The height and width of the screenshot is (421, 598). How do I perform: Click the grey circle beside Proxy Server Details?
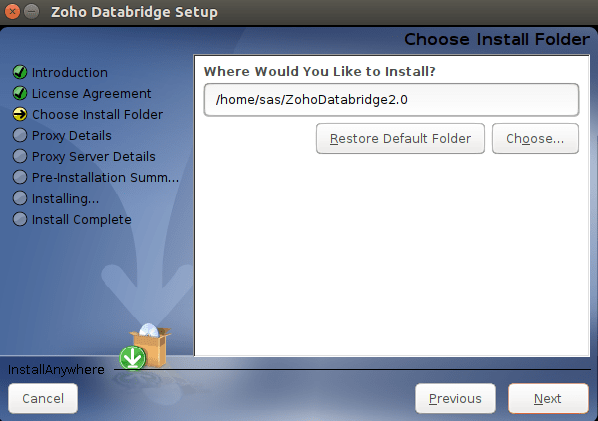(20, 156)
